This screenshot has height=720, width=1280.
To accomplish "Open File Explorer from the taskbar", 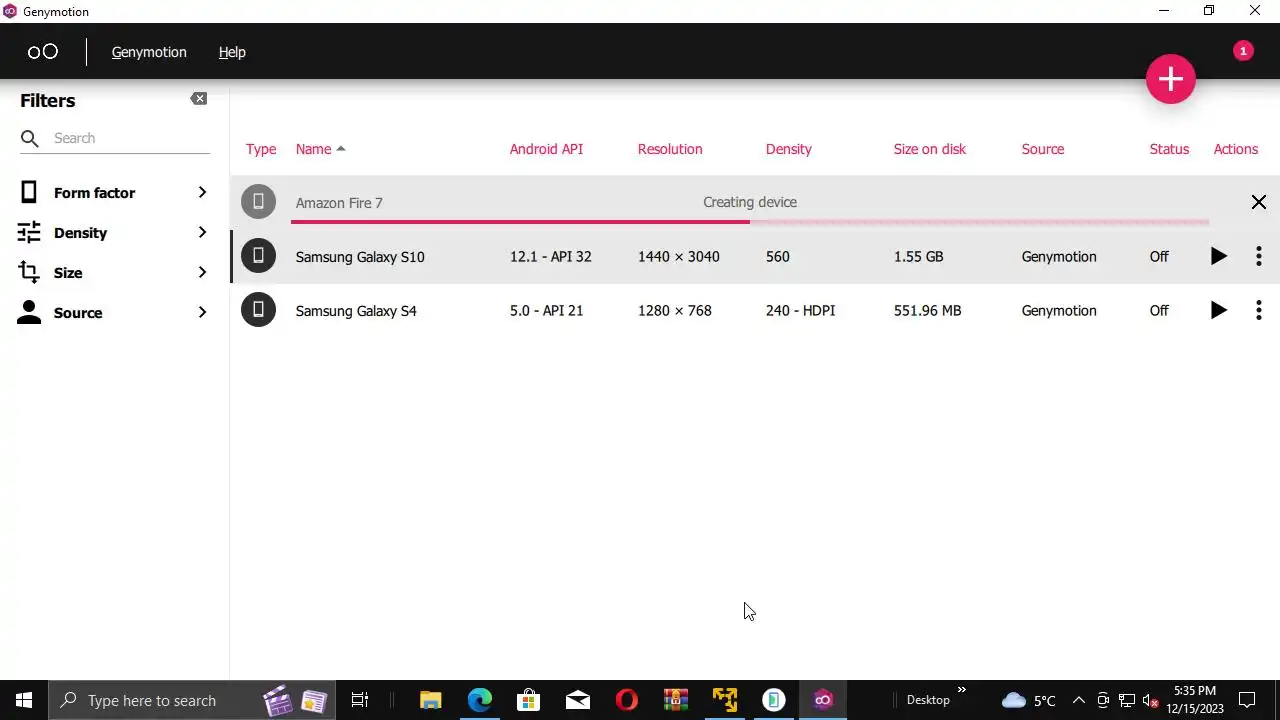I will pos(430,700).
